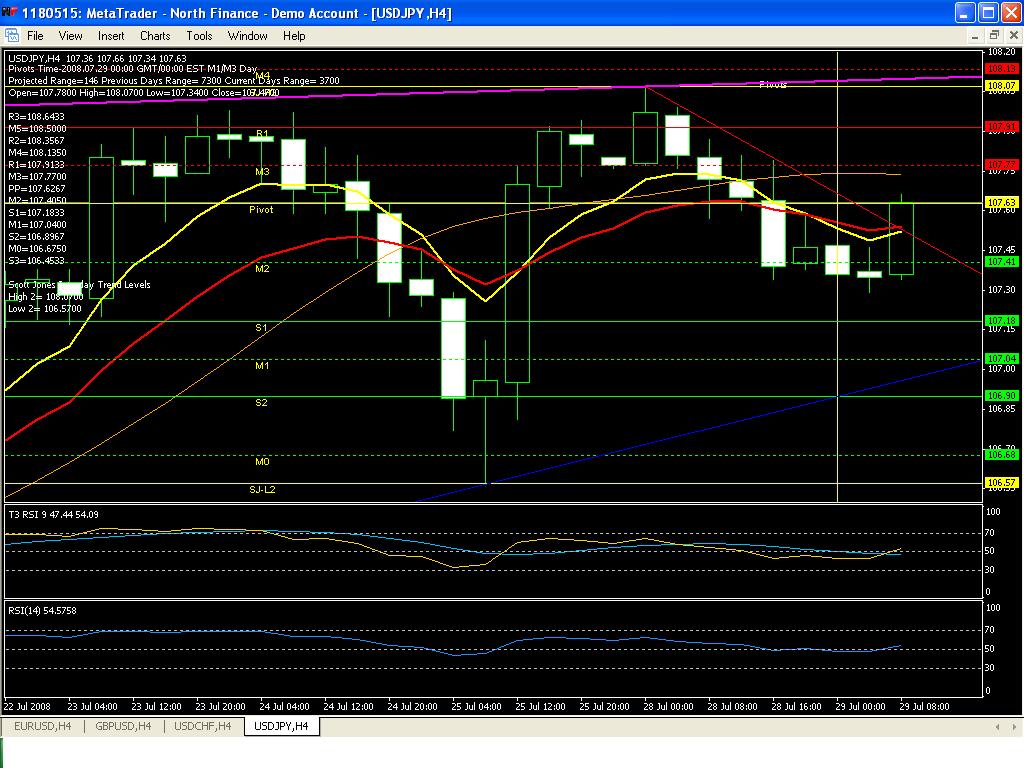The width and height of the screenshot is (1024, 768).
Task: Open the Insert menu
Action: [111, 35]
